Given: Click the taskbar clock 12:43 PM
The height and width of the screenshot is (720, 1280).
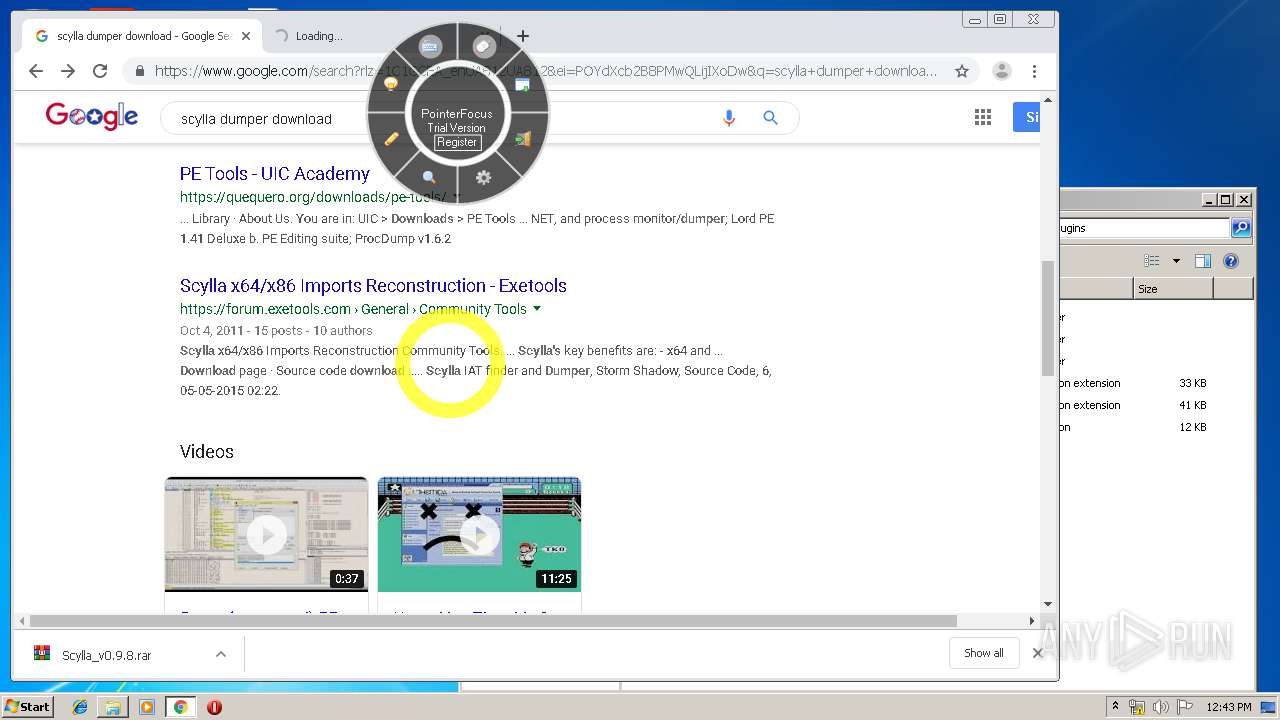Looking at the screenshot, I should point(1229,707).
